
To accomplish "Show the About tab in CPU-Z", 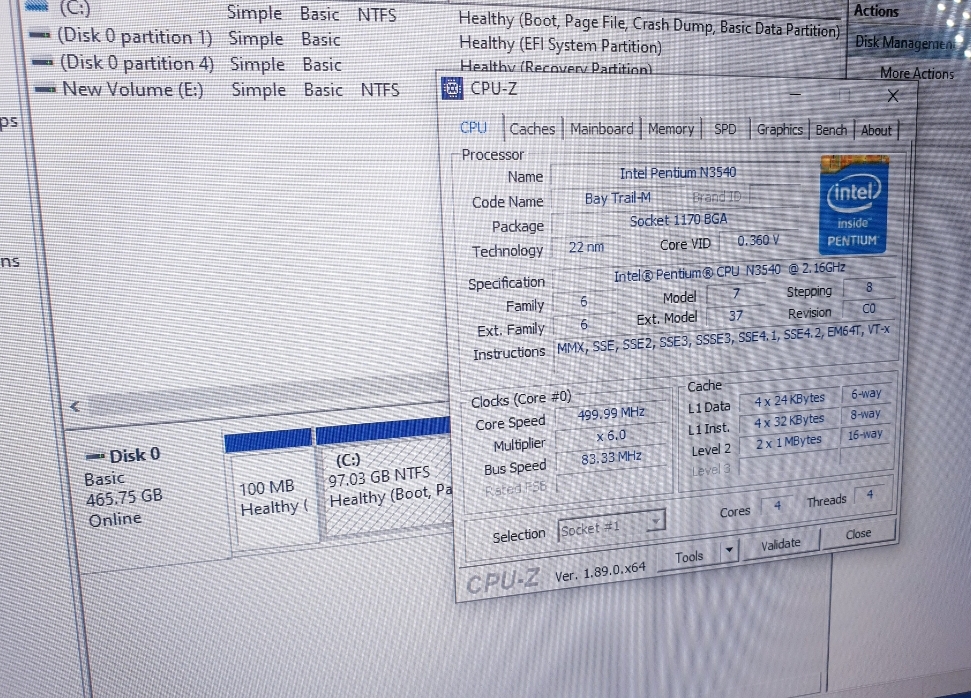I will [876, 130].
